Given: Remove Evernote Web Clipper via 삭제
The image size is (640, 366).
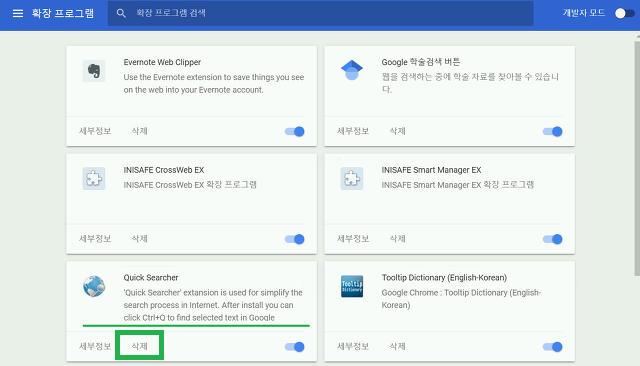Looking at the screenshot, I should point(140,131).
